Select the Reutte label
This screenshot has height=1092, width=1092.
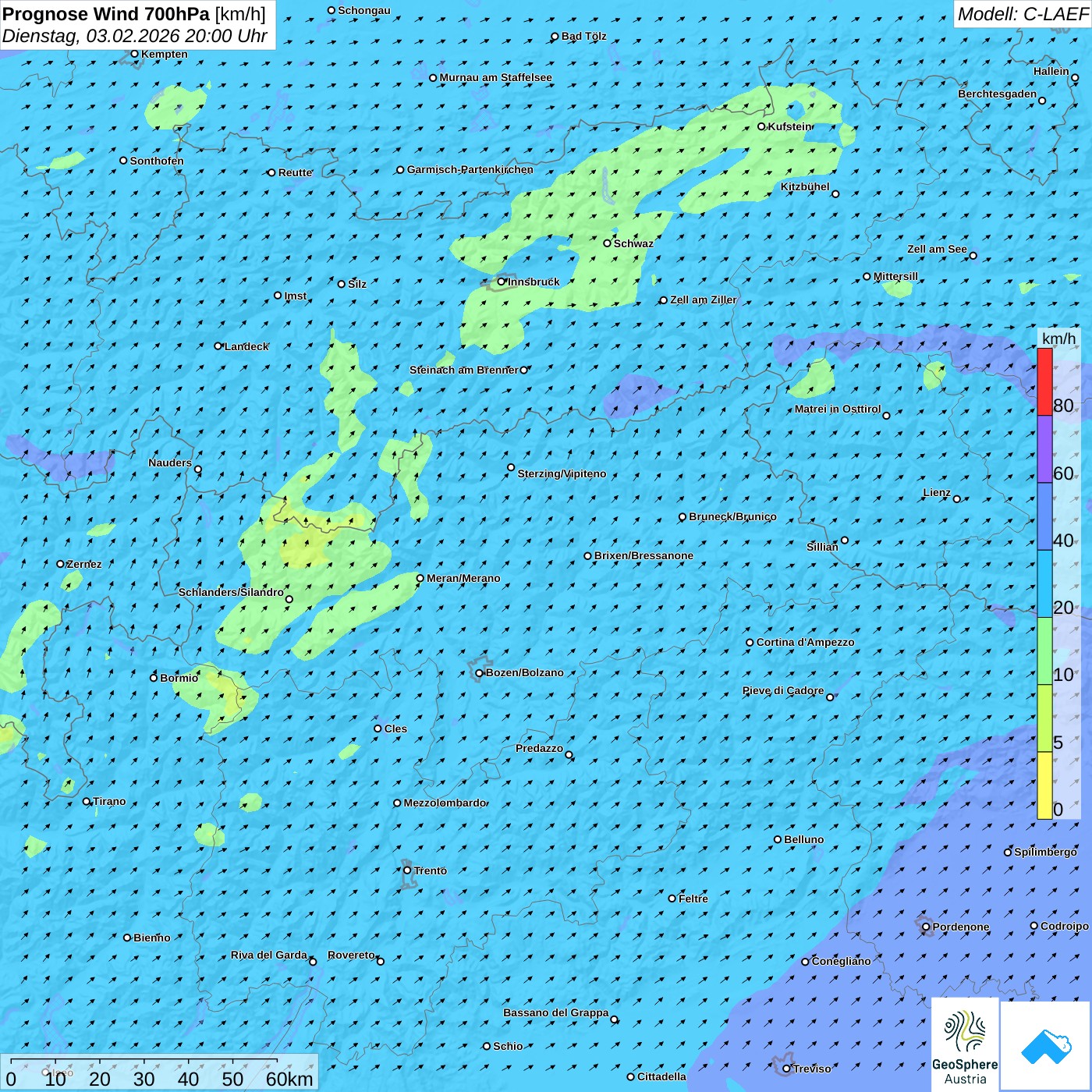(295, 172)
